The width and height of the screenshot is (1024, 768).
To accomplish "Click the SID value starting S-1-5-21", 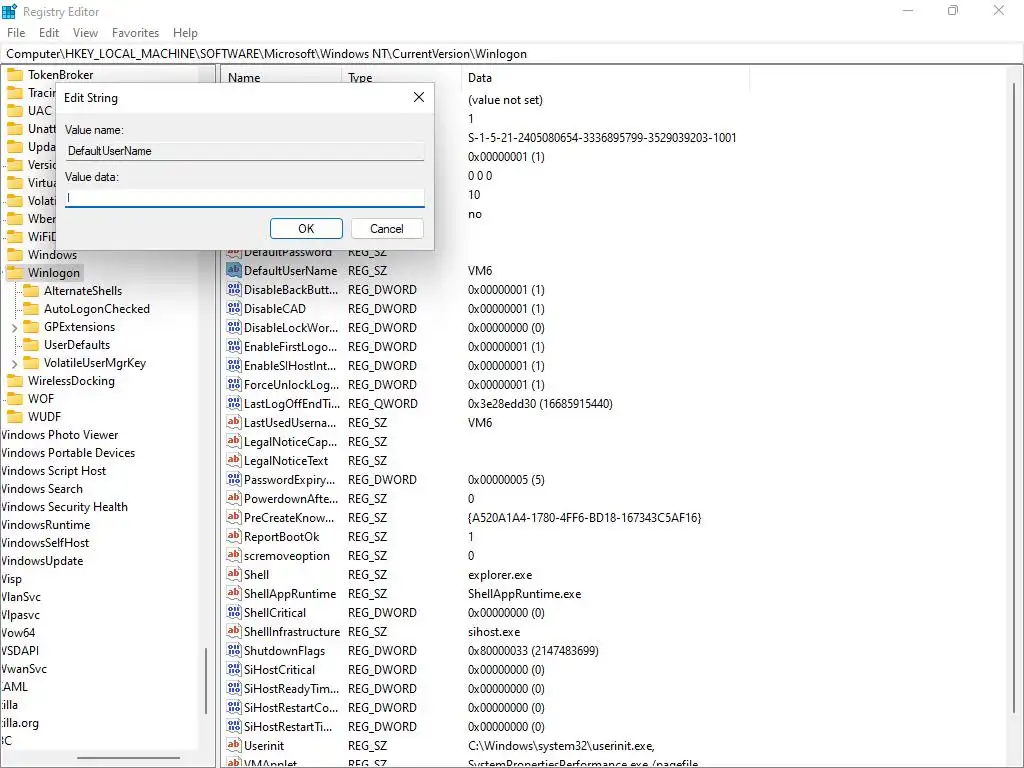I will (x=601, y=137).
